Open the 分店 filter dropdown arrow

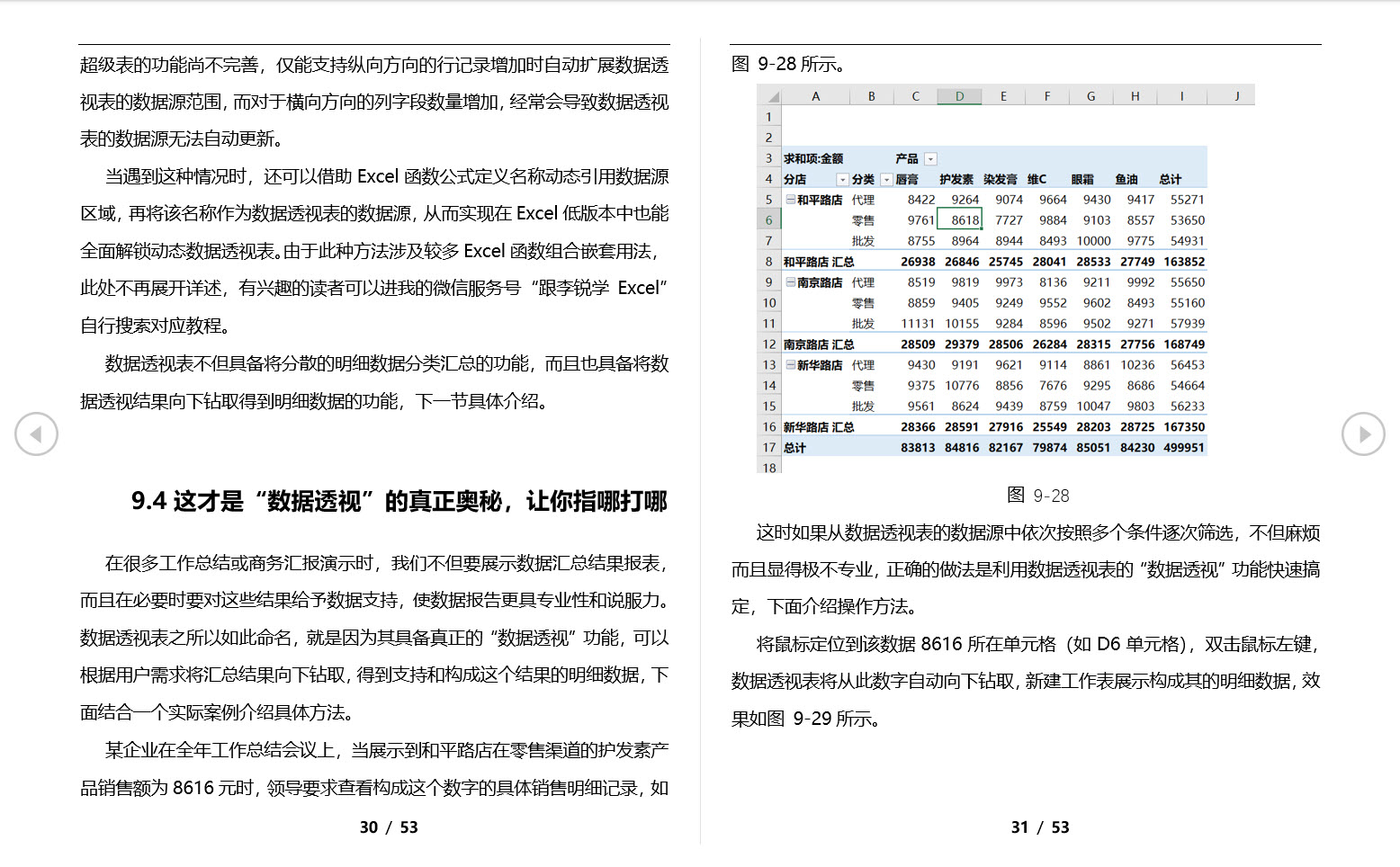[842, 180]
